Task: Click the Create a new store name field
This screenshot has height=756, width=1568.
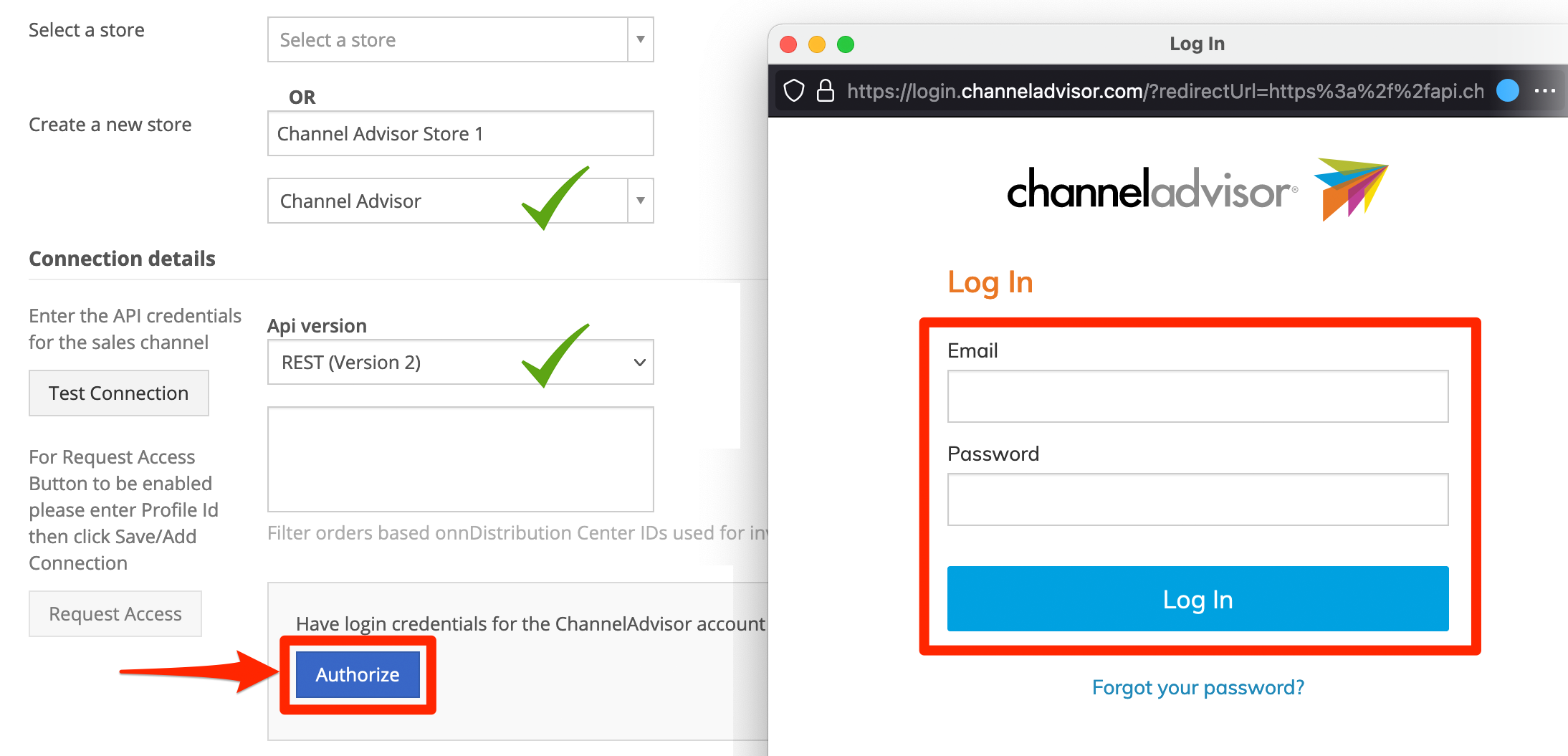Action: tap(461, 133)
